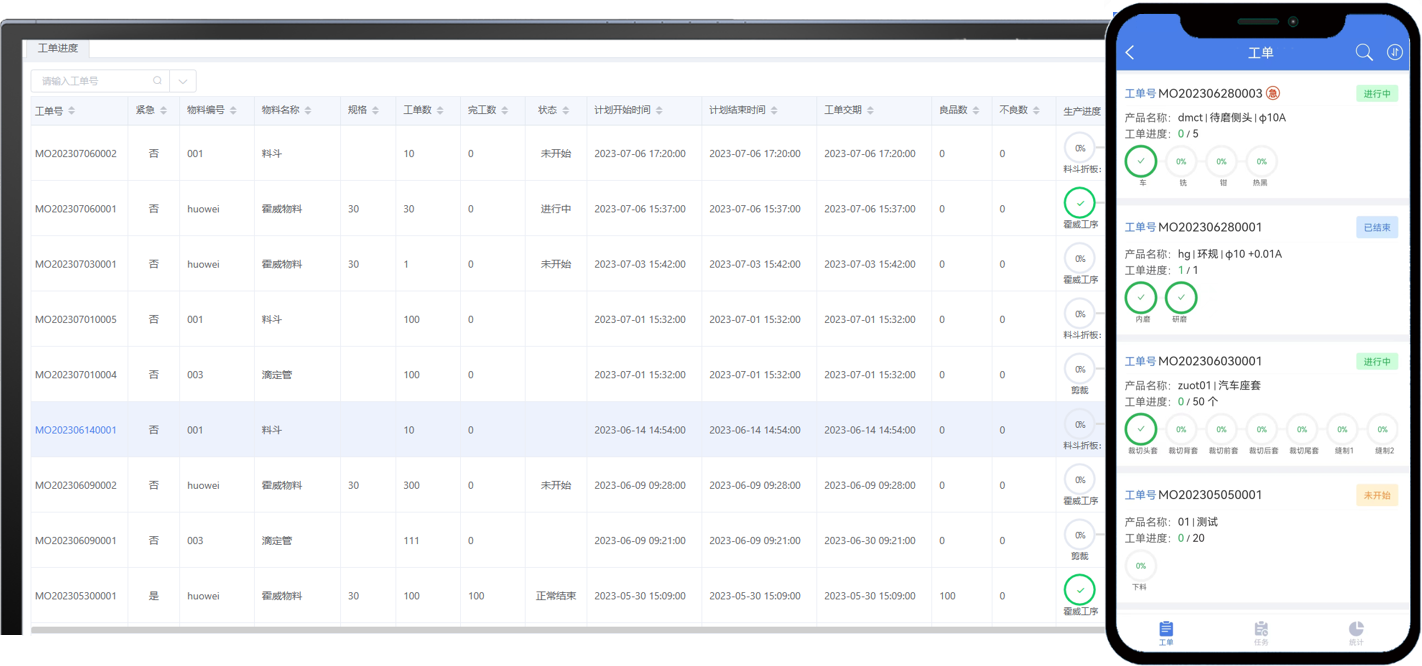
Task: Select row MO202307060001 in the table
Action: pos(568,209)
